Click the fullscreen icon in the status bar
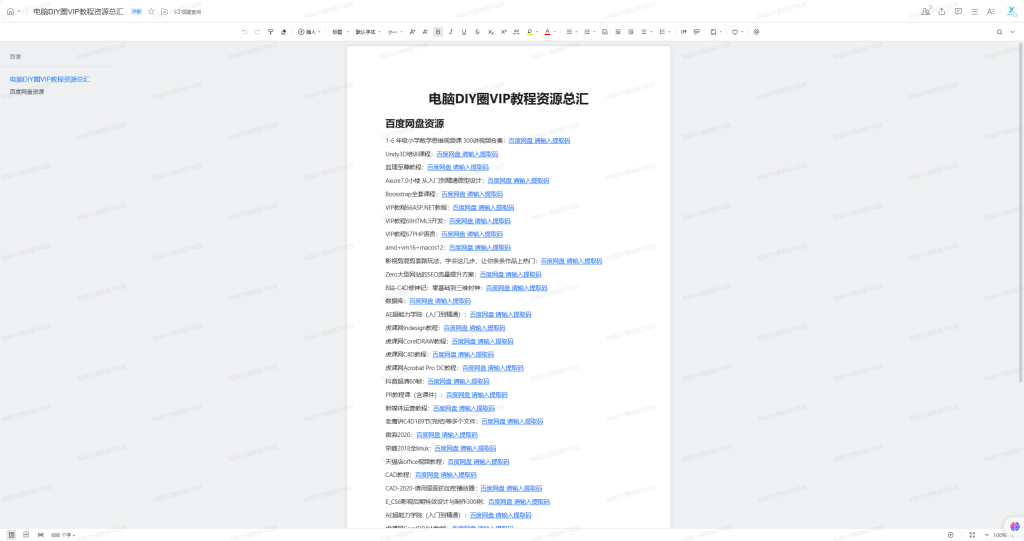The width and height of the screenshot is (1024, 541). pos(972,534)
